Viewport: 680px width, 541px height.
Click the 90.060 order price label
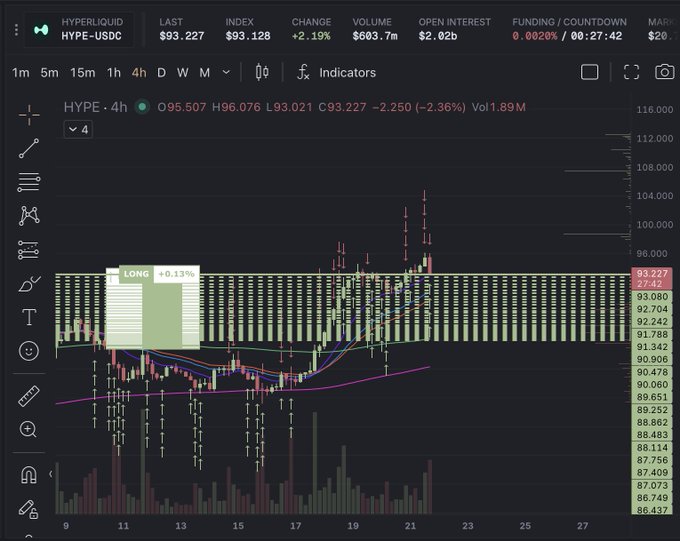[x=652, y=384]
